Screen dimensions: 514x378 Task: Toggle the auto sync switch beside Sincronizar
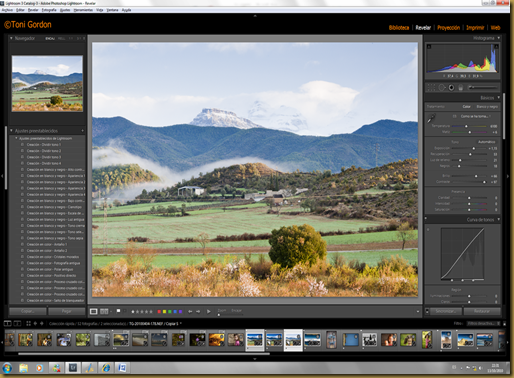(427, 311)
